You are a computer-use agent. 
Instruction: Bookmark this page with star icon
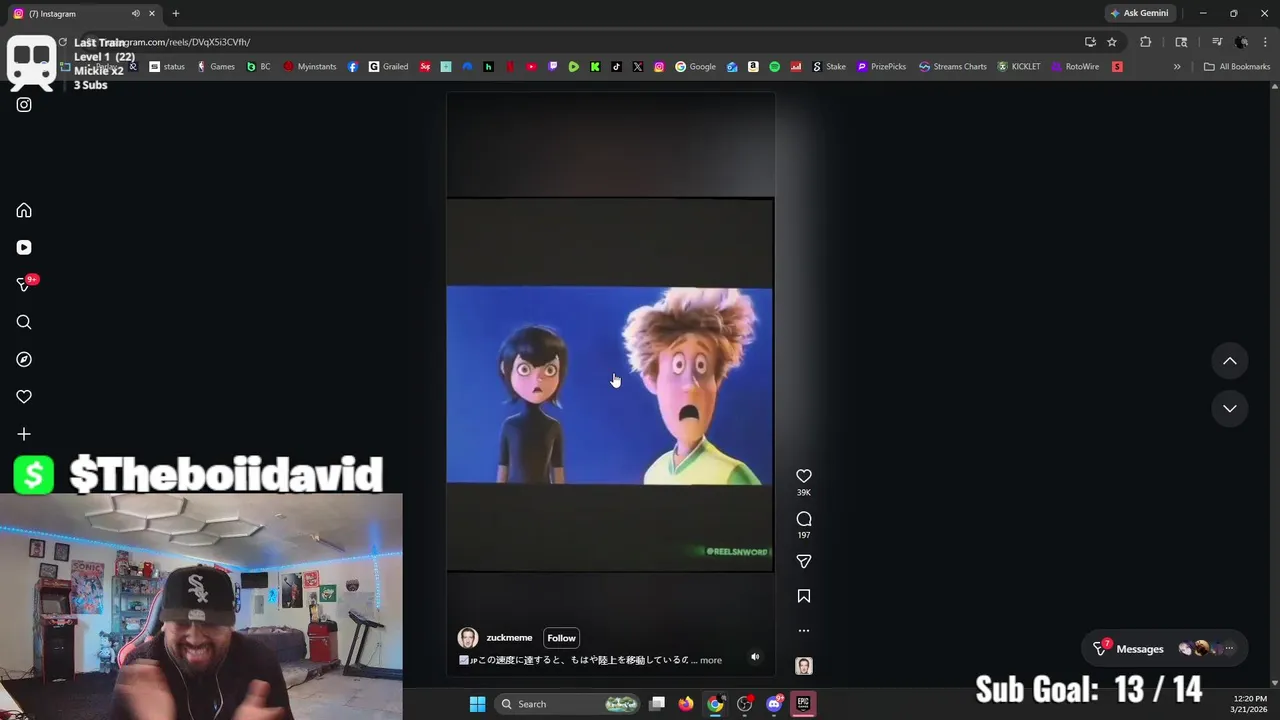1112,42
